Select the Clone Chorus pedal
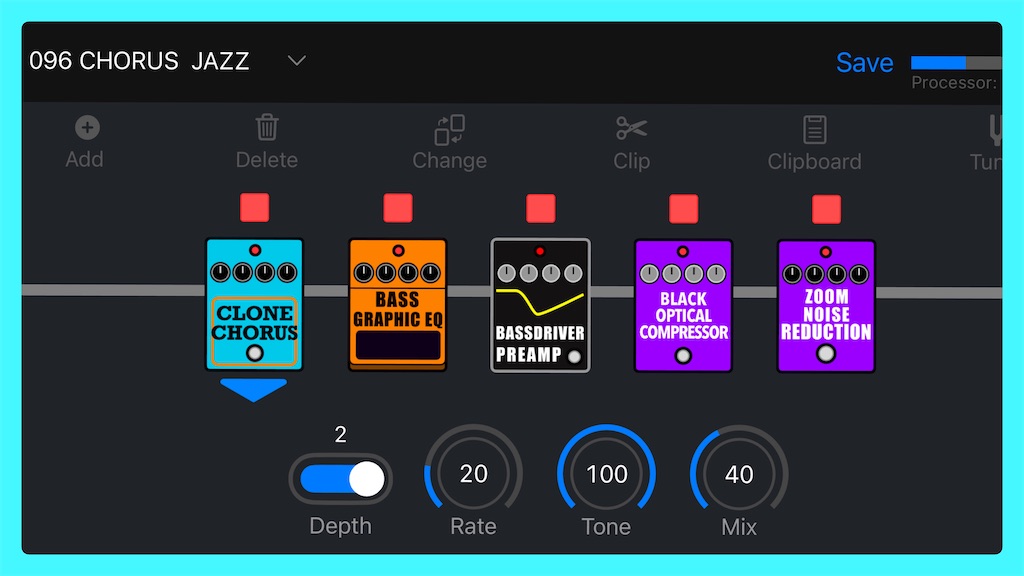1024x576 pixels. pyautogui.click(x=254, y=304)
